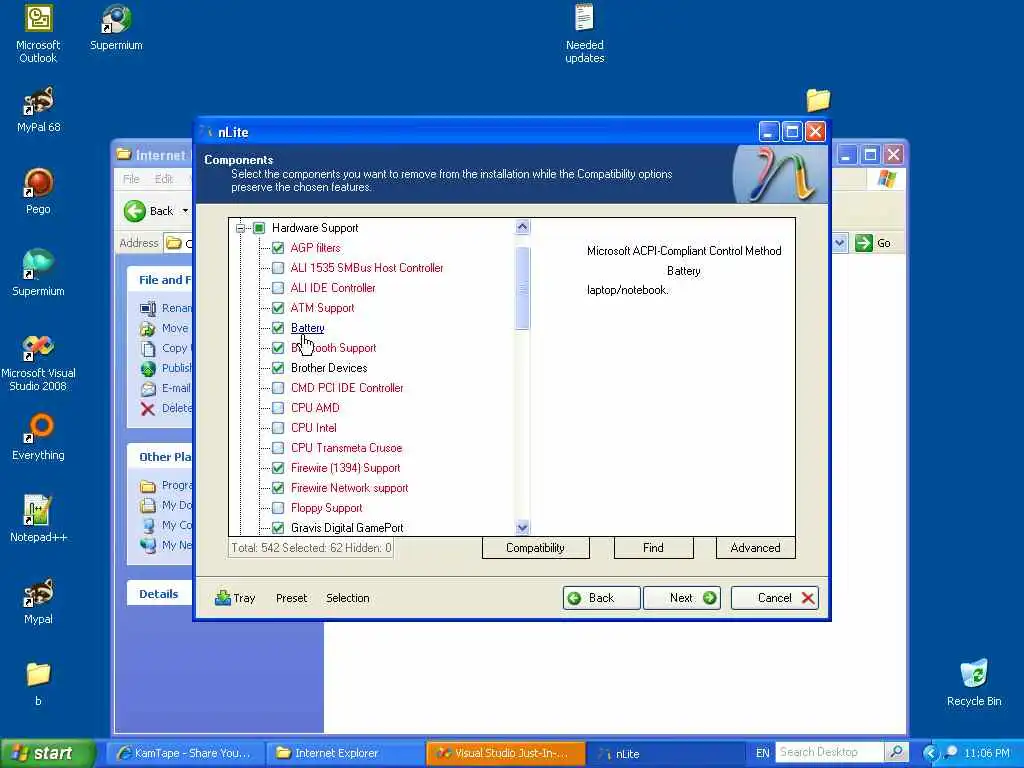Click the Edit menu in Explorer window
The image size is (1024, 768).
click(x=163, y=179)
